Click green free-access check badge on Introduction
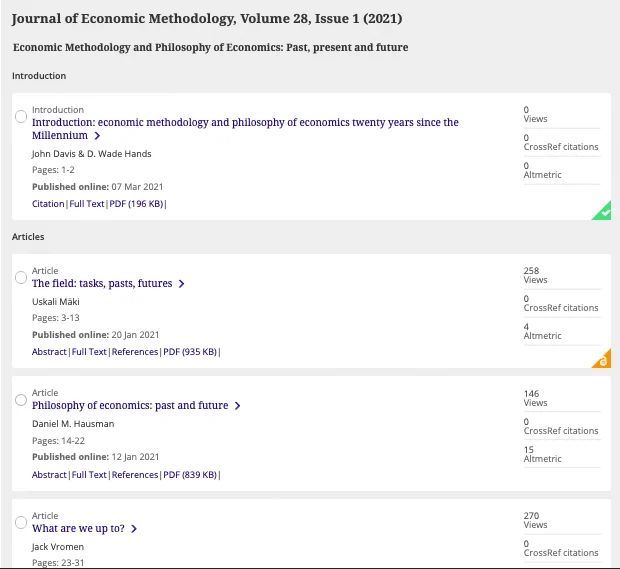The height and width of the screenshot is (569, 620). pyautogui.click(x=604, y=213)
